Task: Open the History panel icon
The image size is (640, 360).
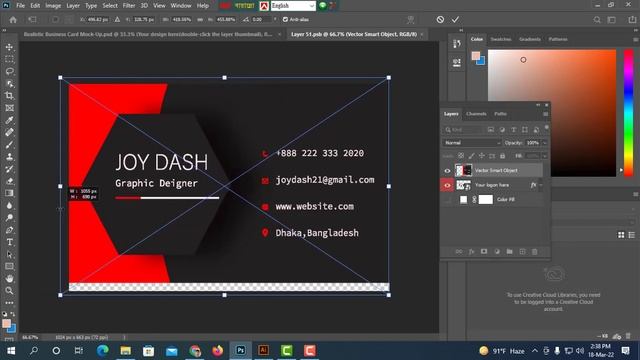Action: [x=457, y=44]
